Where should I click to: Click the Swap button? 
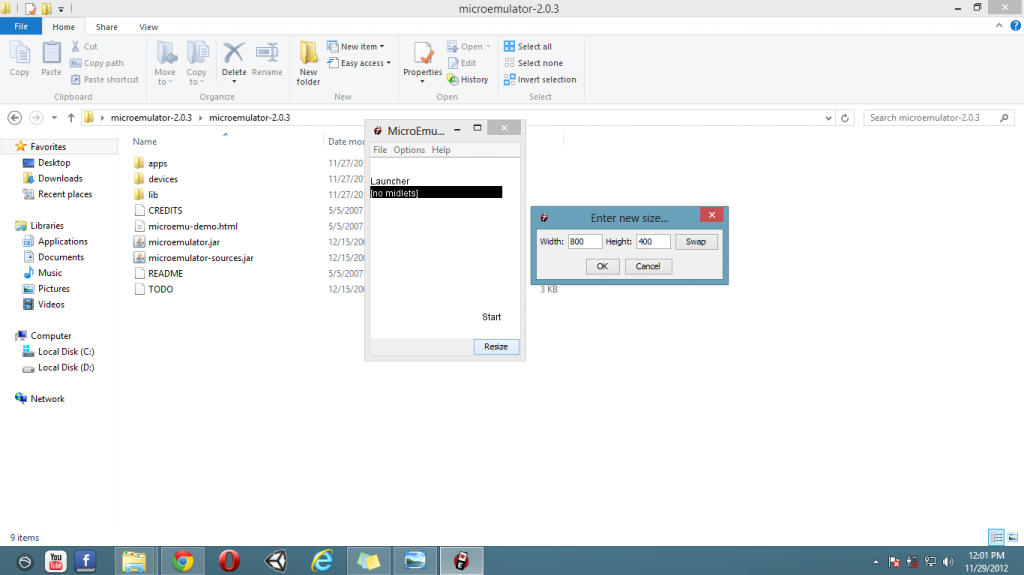coord(695,242)
